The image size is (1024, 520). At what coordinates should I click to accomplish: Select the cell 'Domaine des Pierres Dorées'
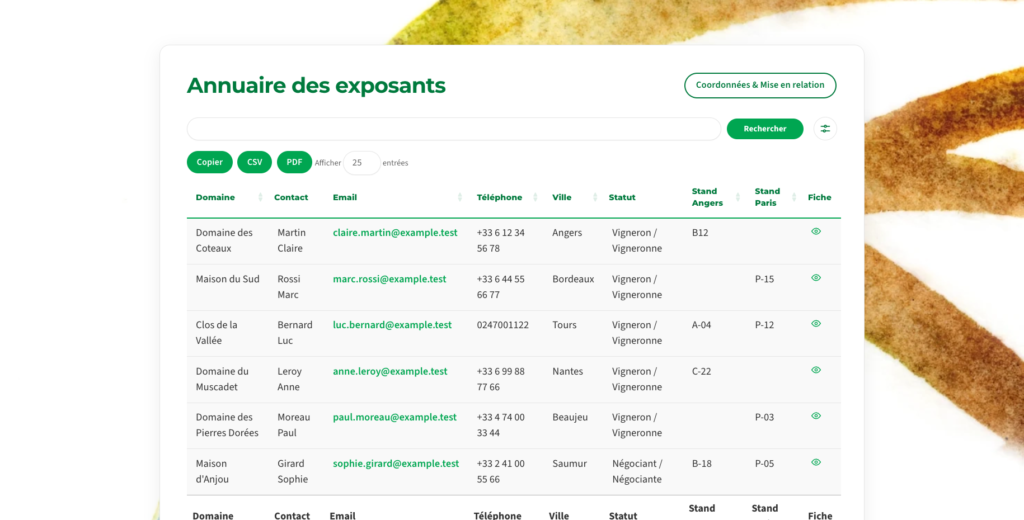[x=227, y=425]
